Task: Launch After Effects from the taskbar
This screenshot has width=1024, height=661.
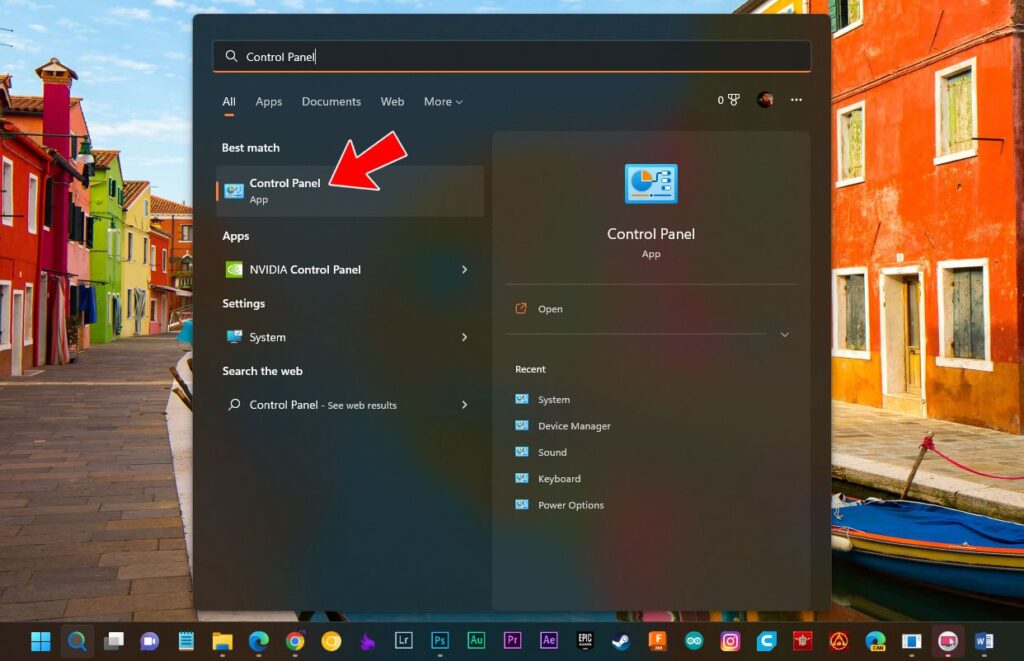Action: 549,641
